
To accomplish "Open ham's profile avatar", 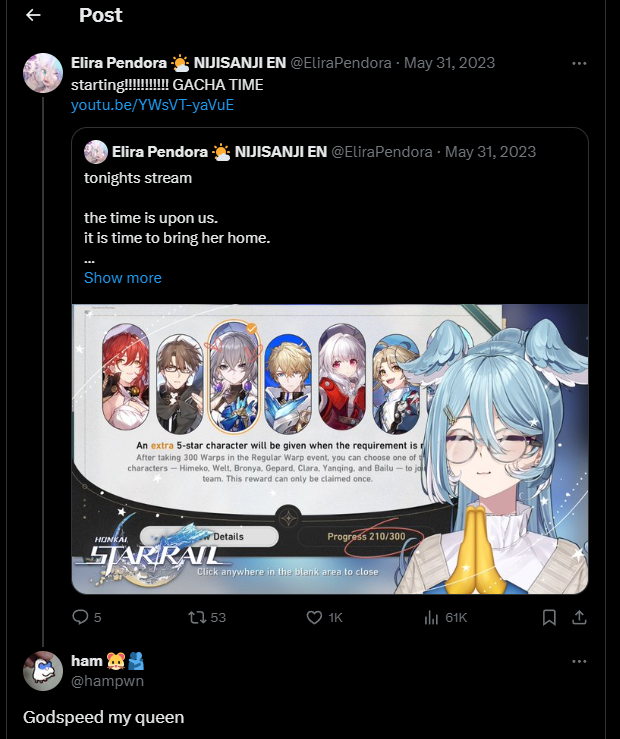I will click(43, 671).
